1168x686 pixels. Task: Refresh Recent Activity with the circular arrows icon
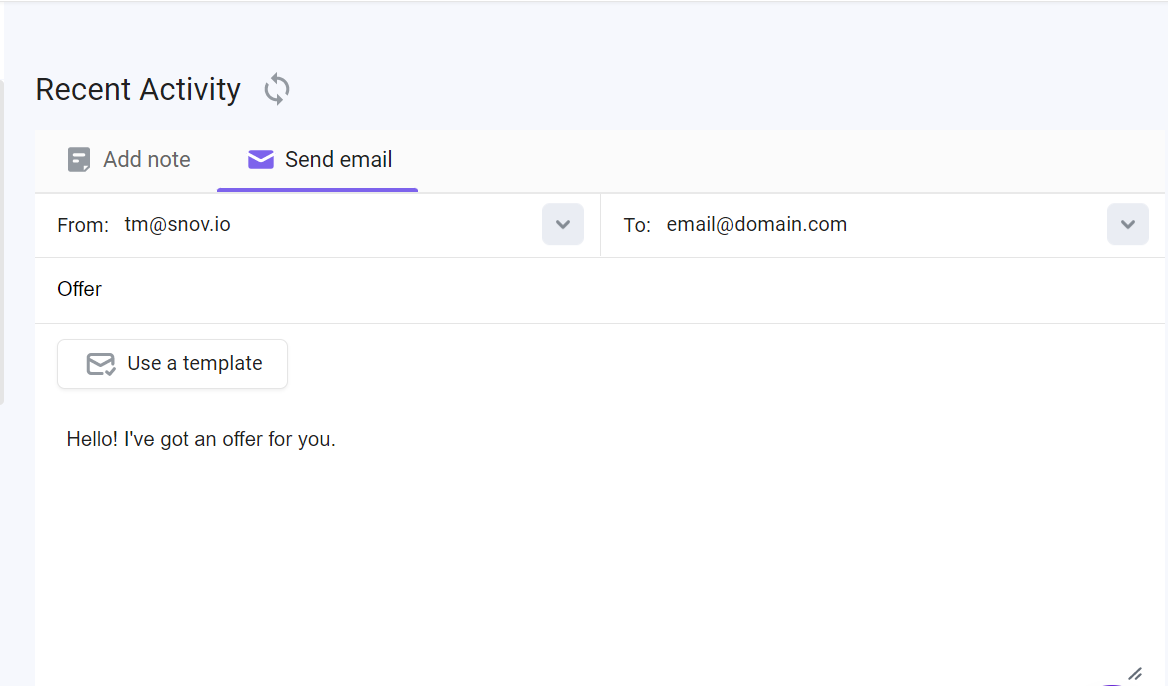coord(276,89)
